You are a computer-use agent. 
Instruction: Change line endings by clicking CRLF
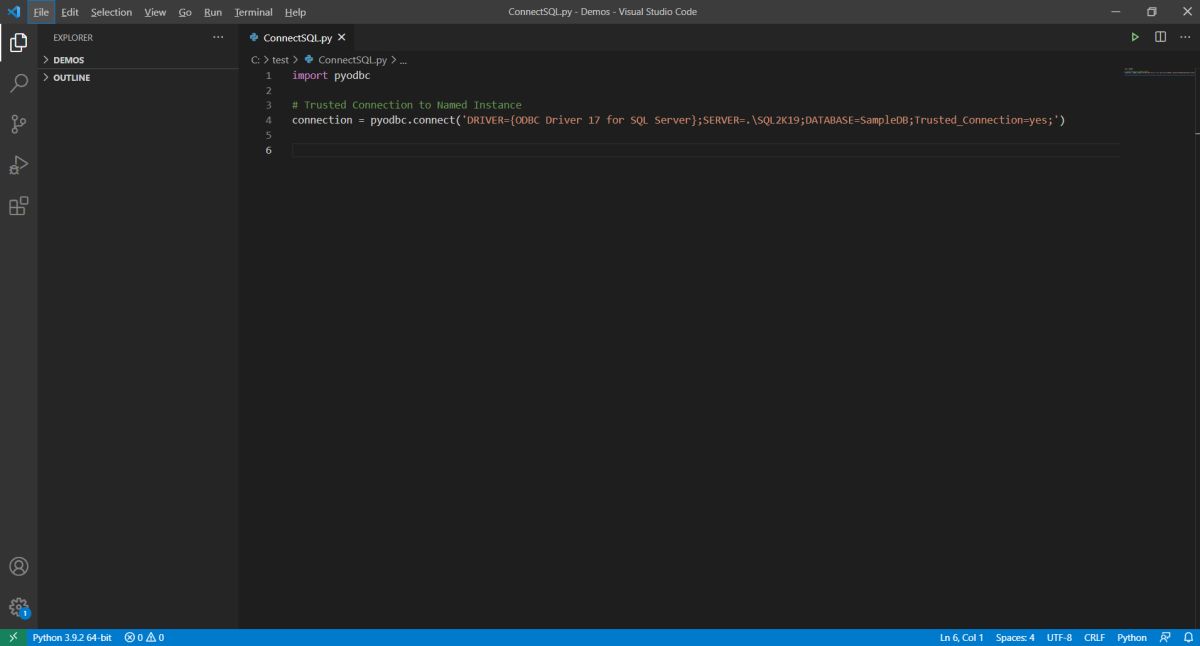1094,637
